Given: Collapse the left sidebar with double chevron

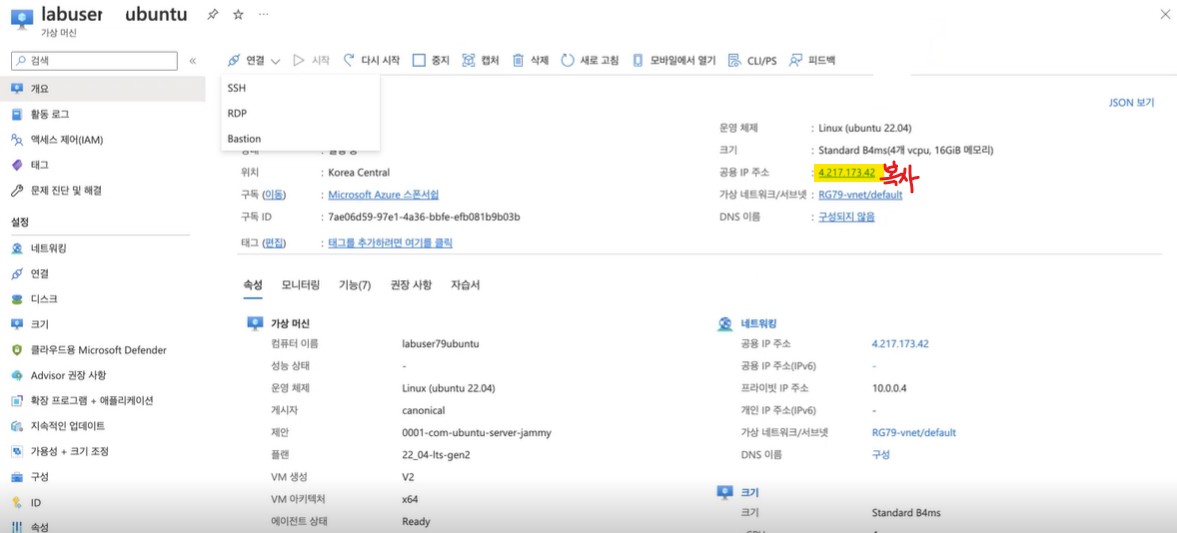Looking at the screenshot, I should coord(192,61).
